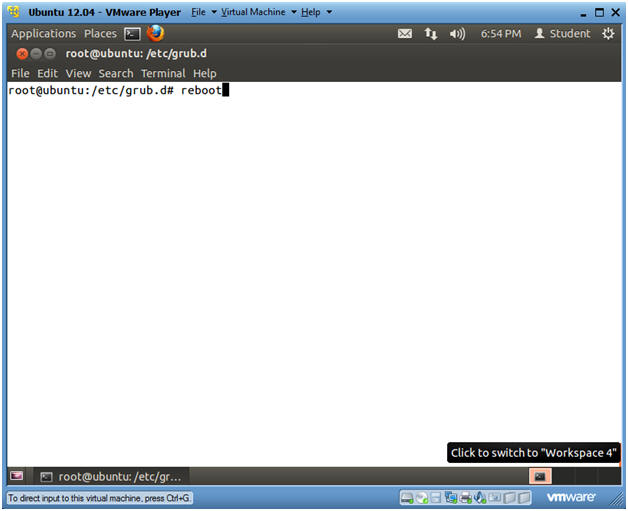
Task: Open the network connections indicator
Action: tap(431, 34)
